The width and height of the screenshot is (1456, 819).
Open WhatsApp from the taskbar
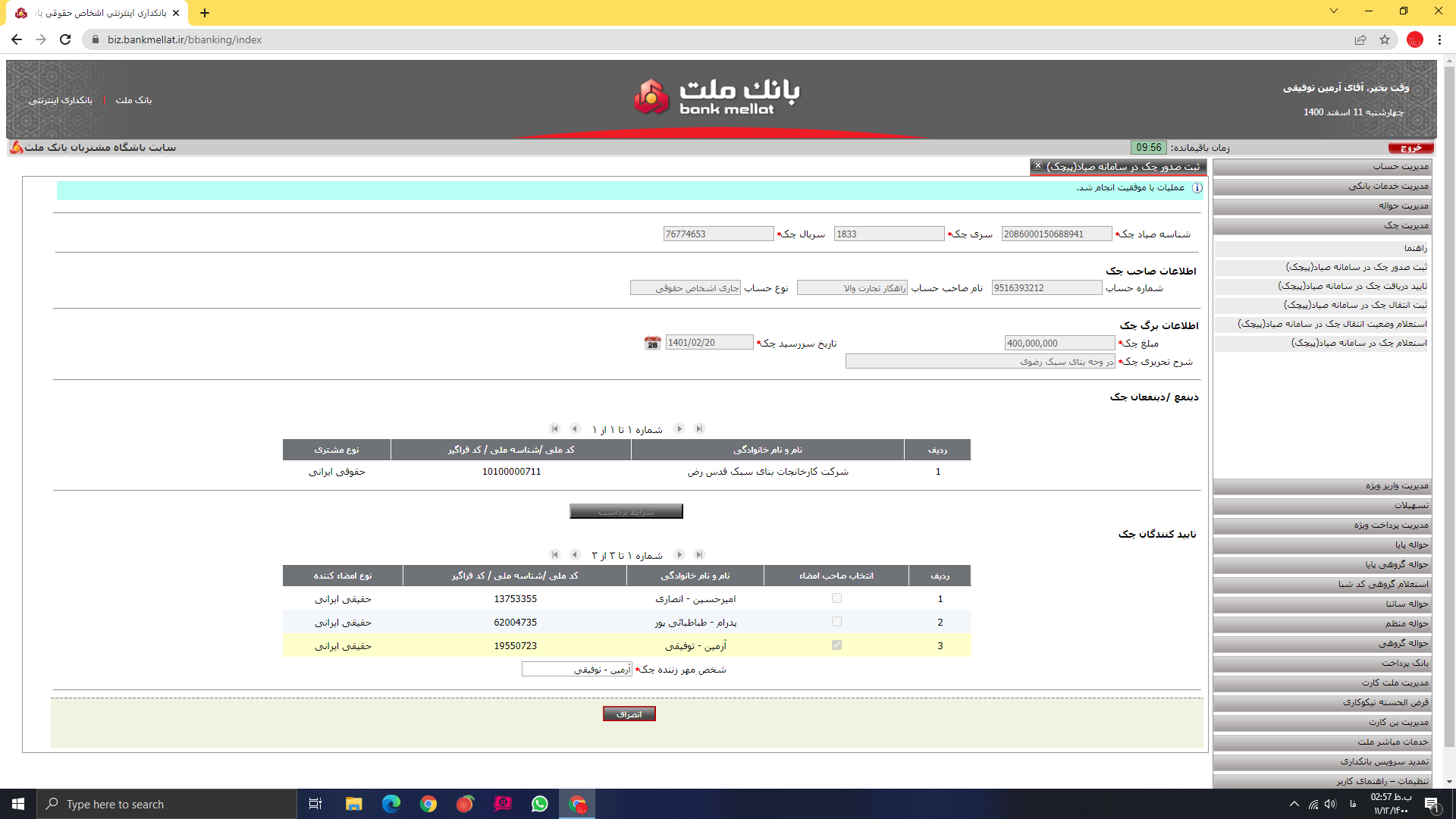[x=539, y=804]
